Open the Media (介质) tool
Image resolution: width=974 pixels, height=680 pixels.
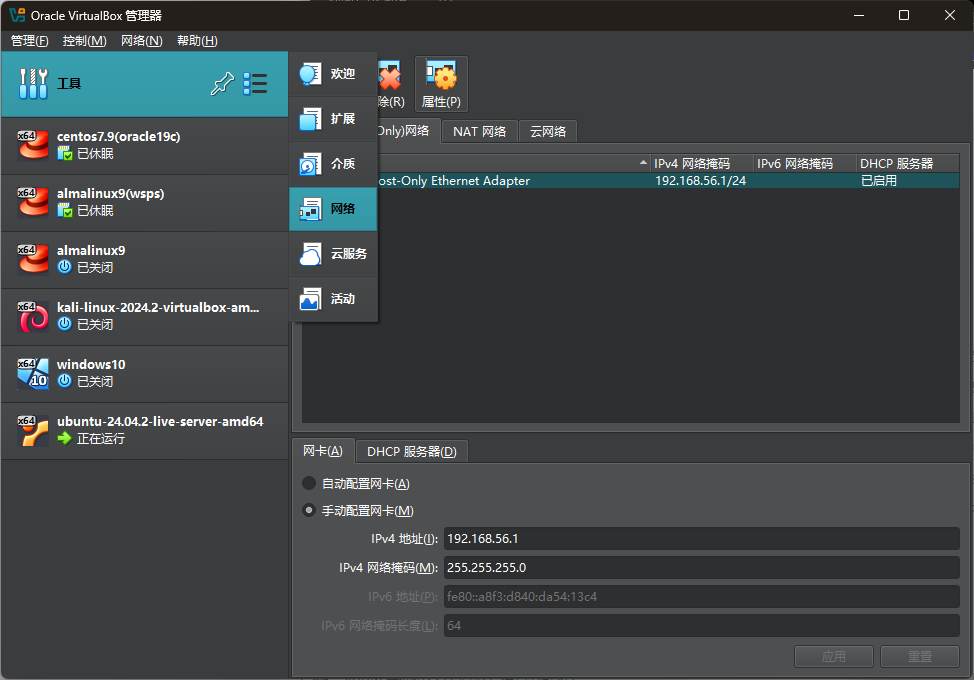tap(333, 164)
